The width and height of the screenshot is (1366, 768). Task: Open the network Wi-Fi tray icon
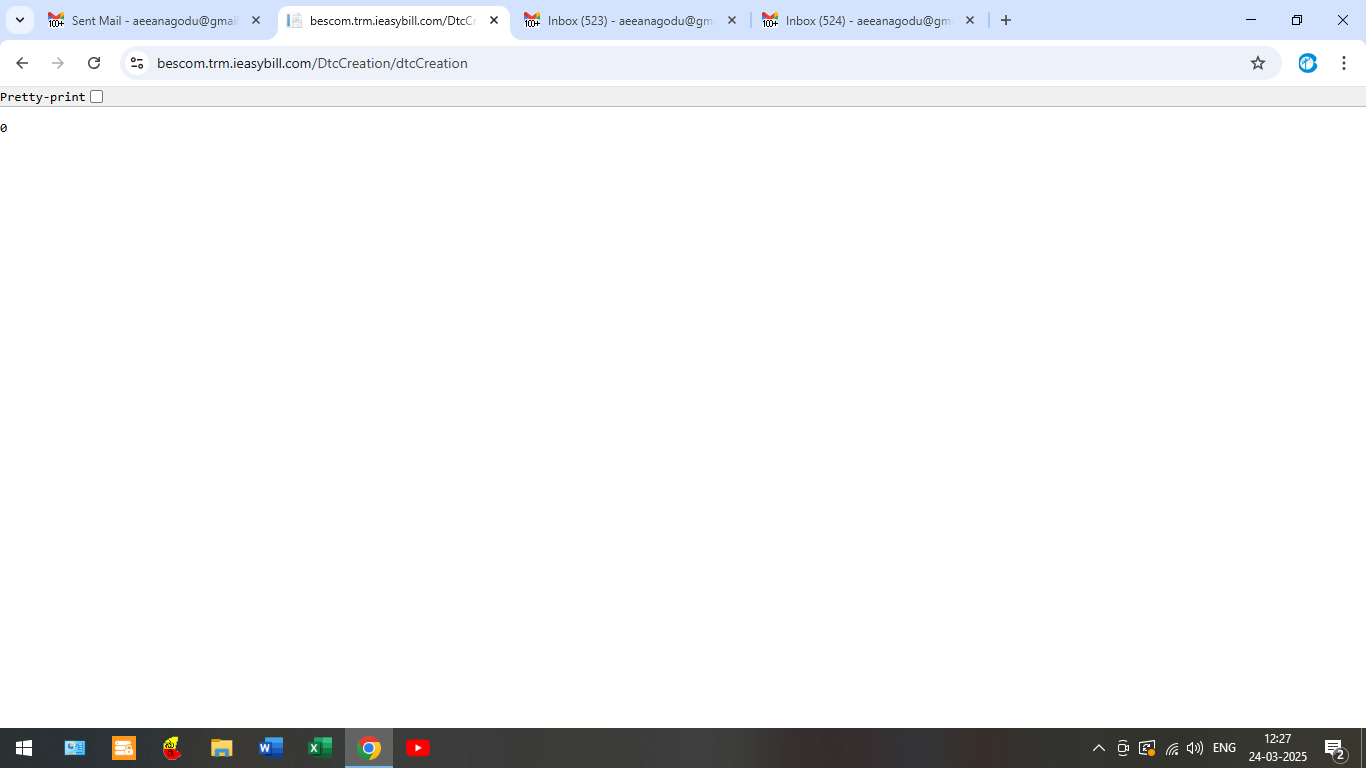(1172, 748)
